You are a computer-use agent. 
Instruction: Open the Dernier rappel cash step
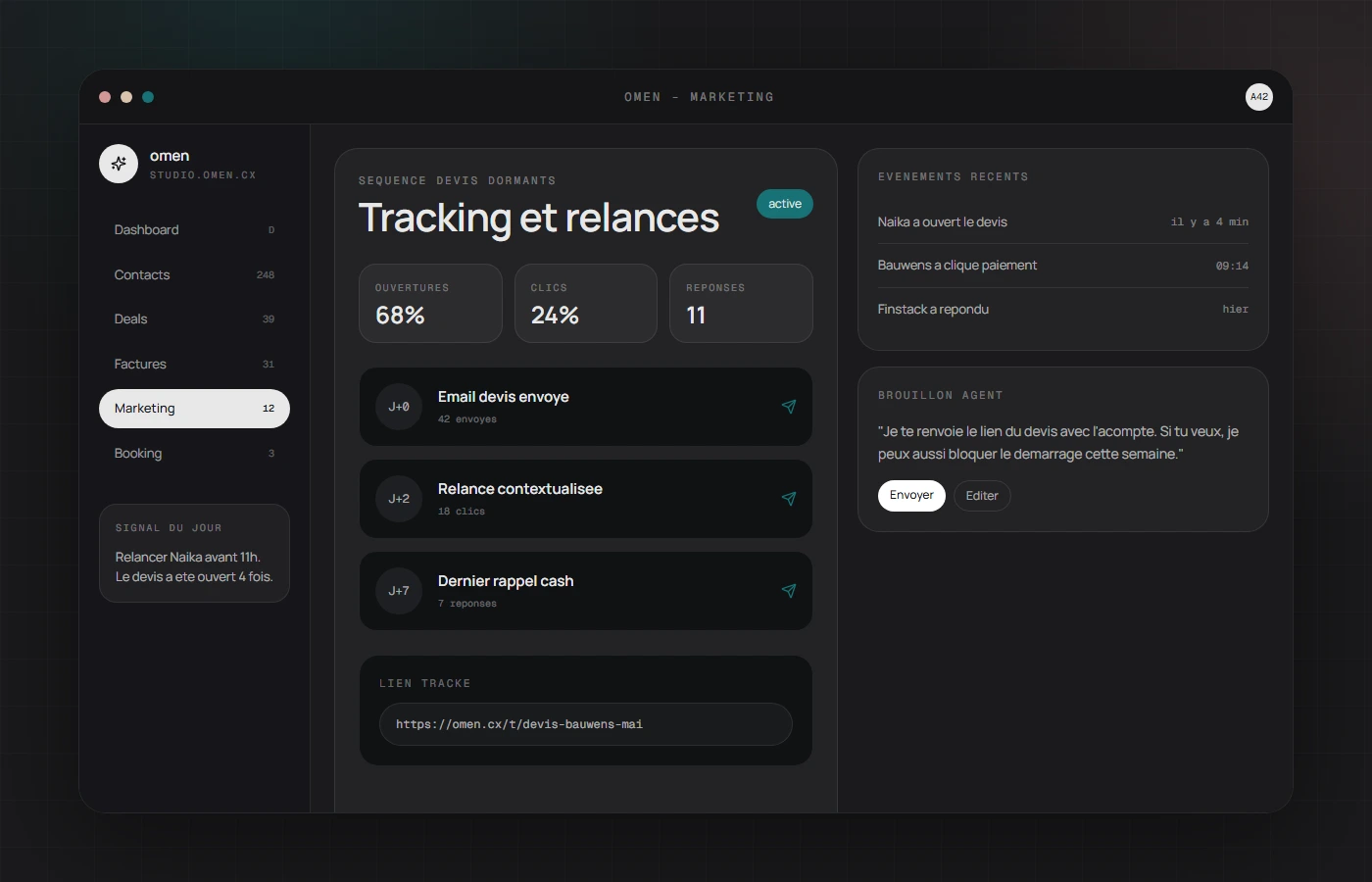click(x=586, y=591)
